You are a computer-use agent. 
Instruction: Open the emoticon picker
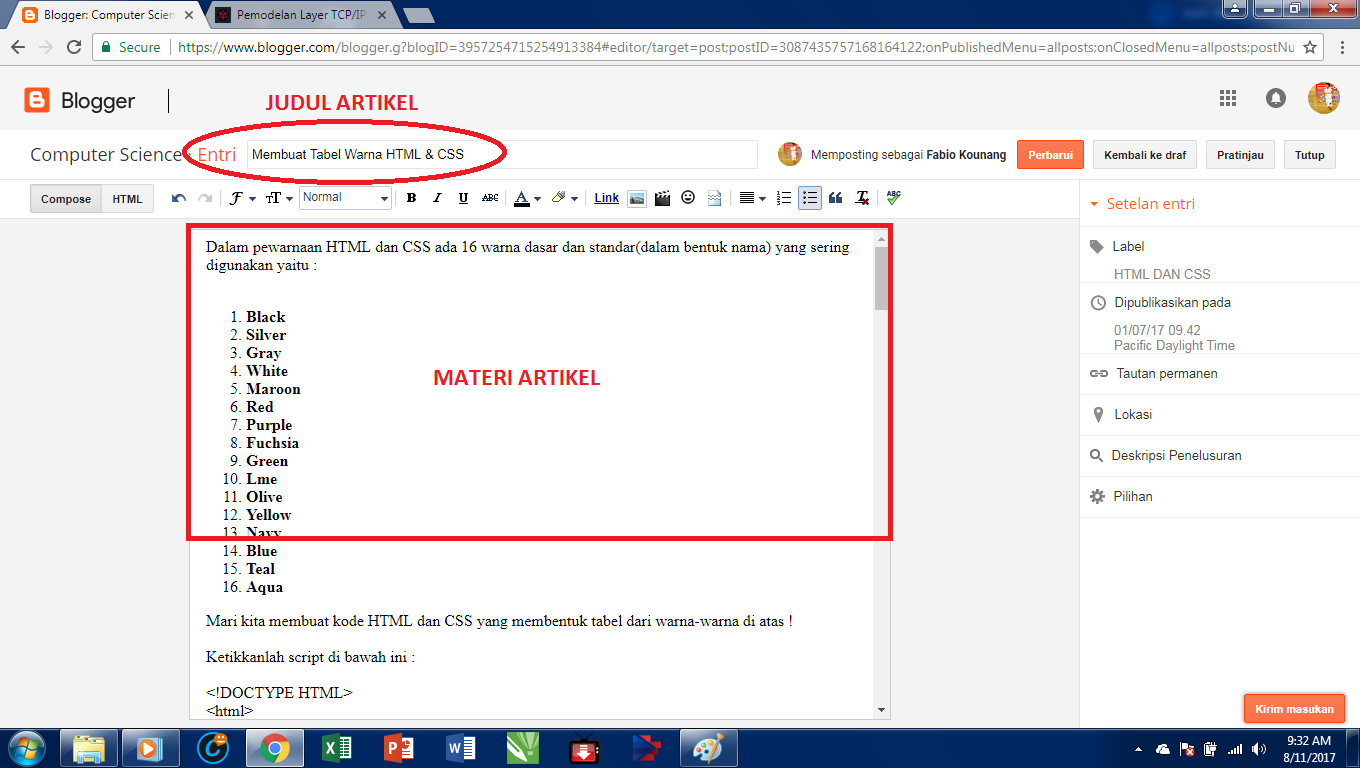pos(688,197)
